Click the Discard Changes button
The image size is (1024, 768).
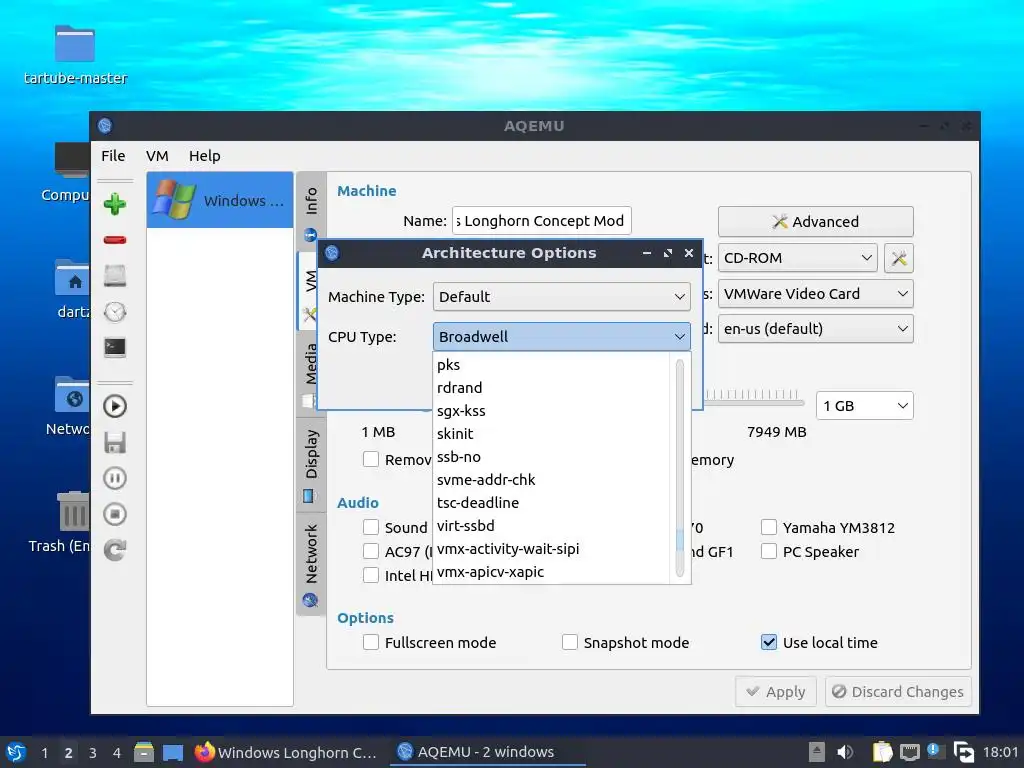(898, 692)
